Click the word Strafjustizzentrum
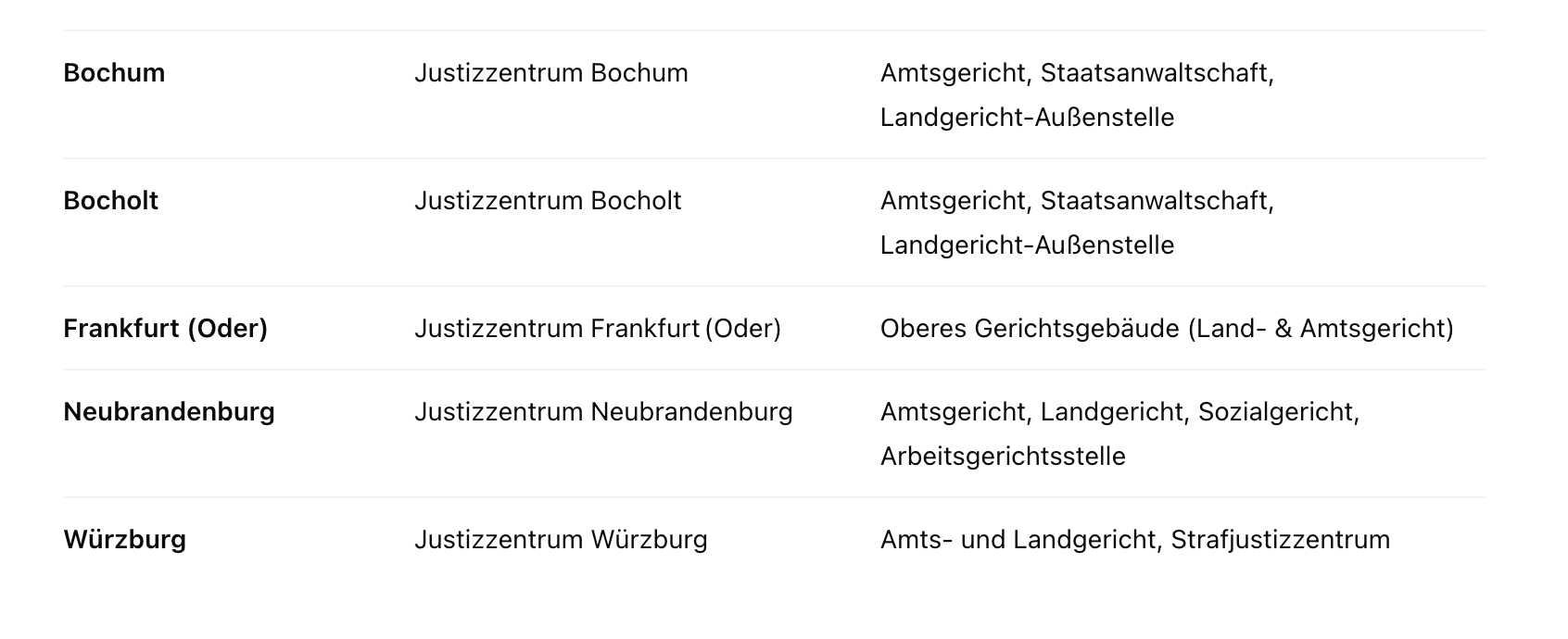1568x639 pixels. (1281, 540)
